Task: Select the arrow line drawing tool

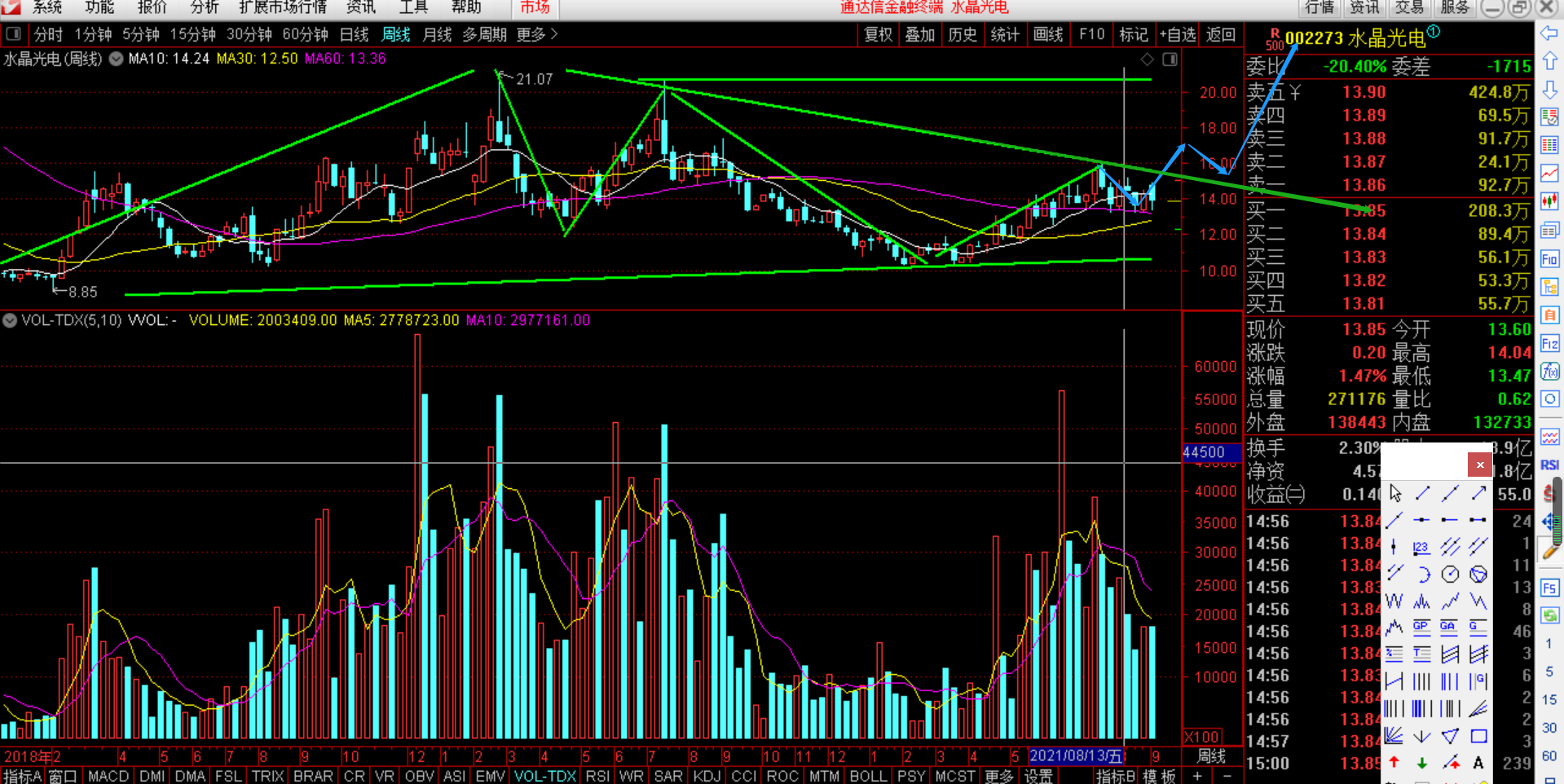Action: click(1478, 493)
